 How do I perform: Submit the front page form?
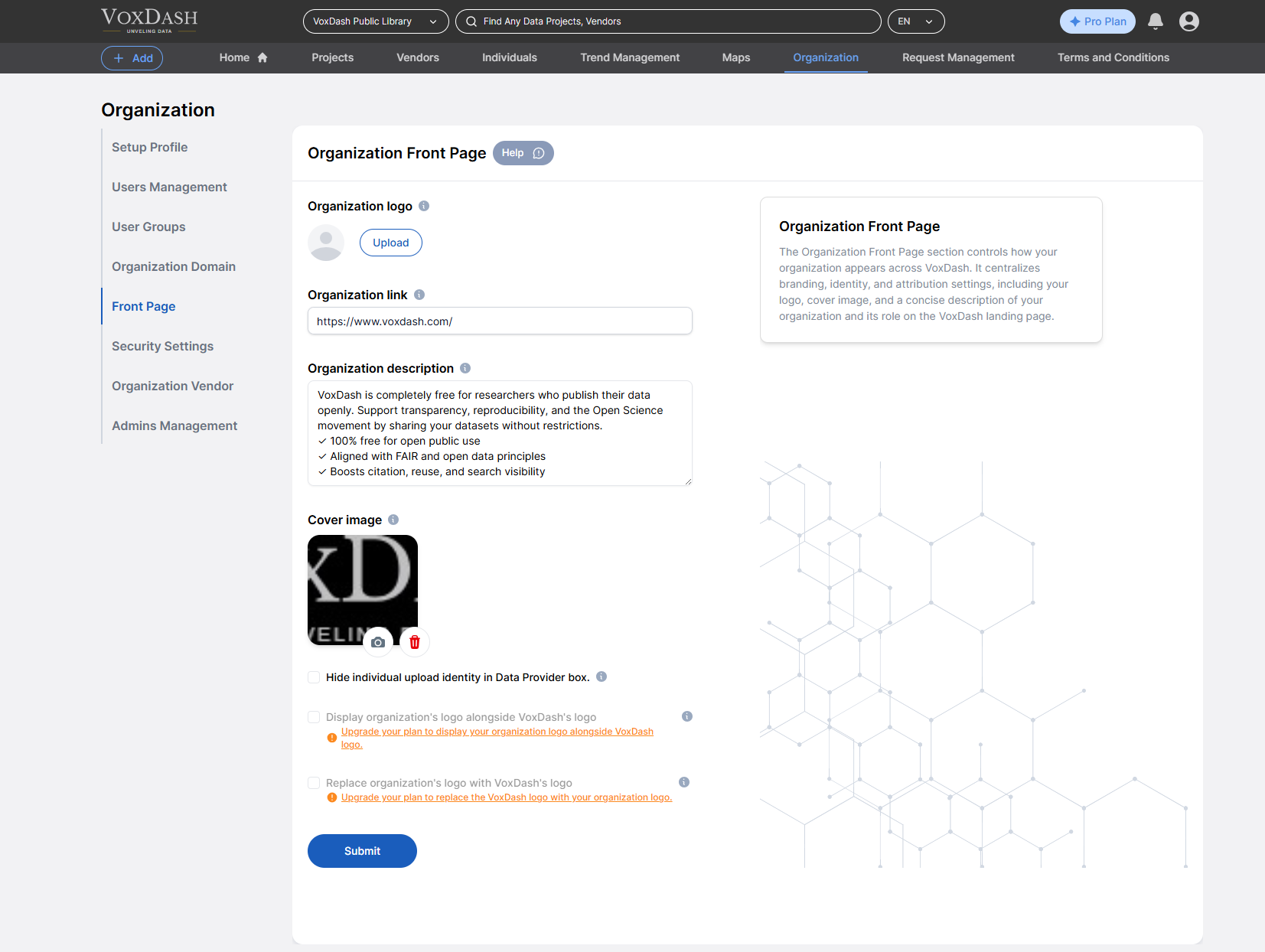click(362, 851)
